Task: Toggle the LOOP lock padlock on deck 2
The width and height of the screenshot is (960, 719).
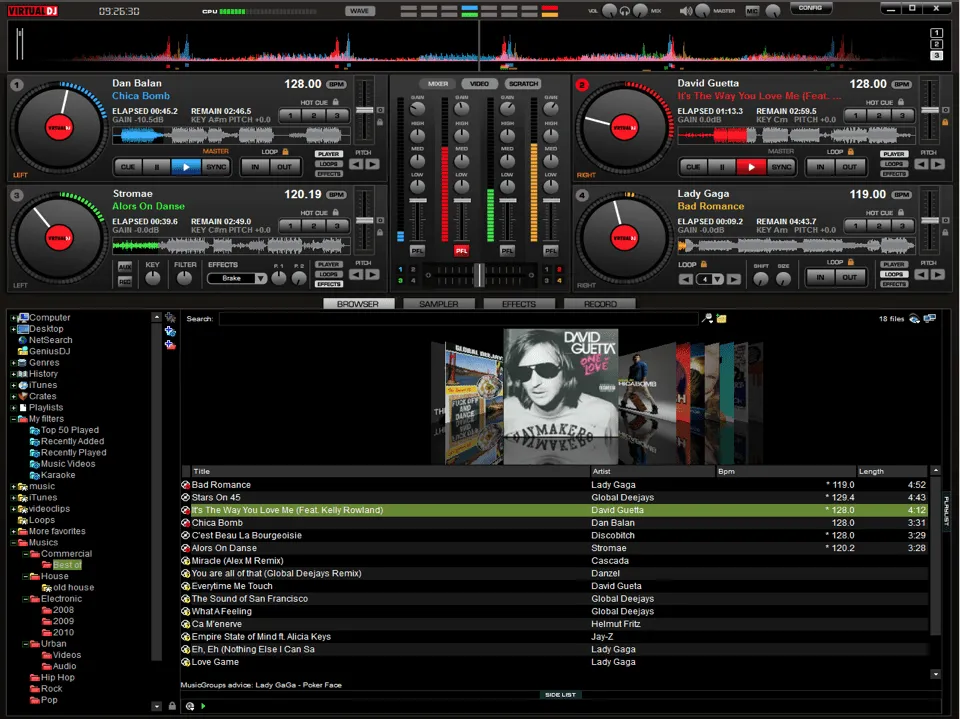Action: (851, 151)
